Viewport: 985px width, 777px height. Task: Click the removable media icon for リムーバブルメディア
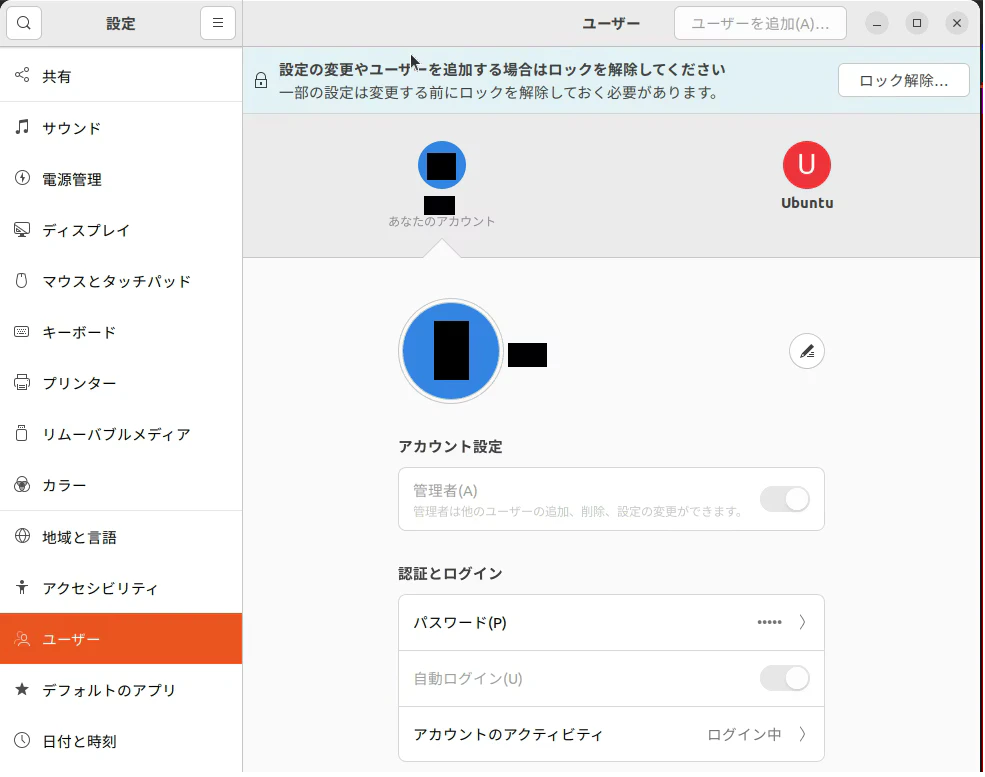pos(22,433)
